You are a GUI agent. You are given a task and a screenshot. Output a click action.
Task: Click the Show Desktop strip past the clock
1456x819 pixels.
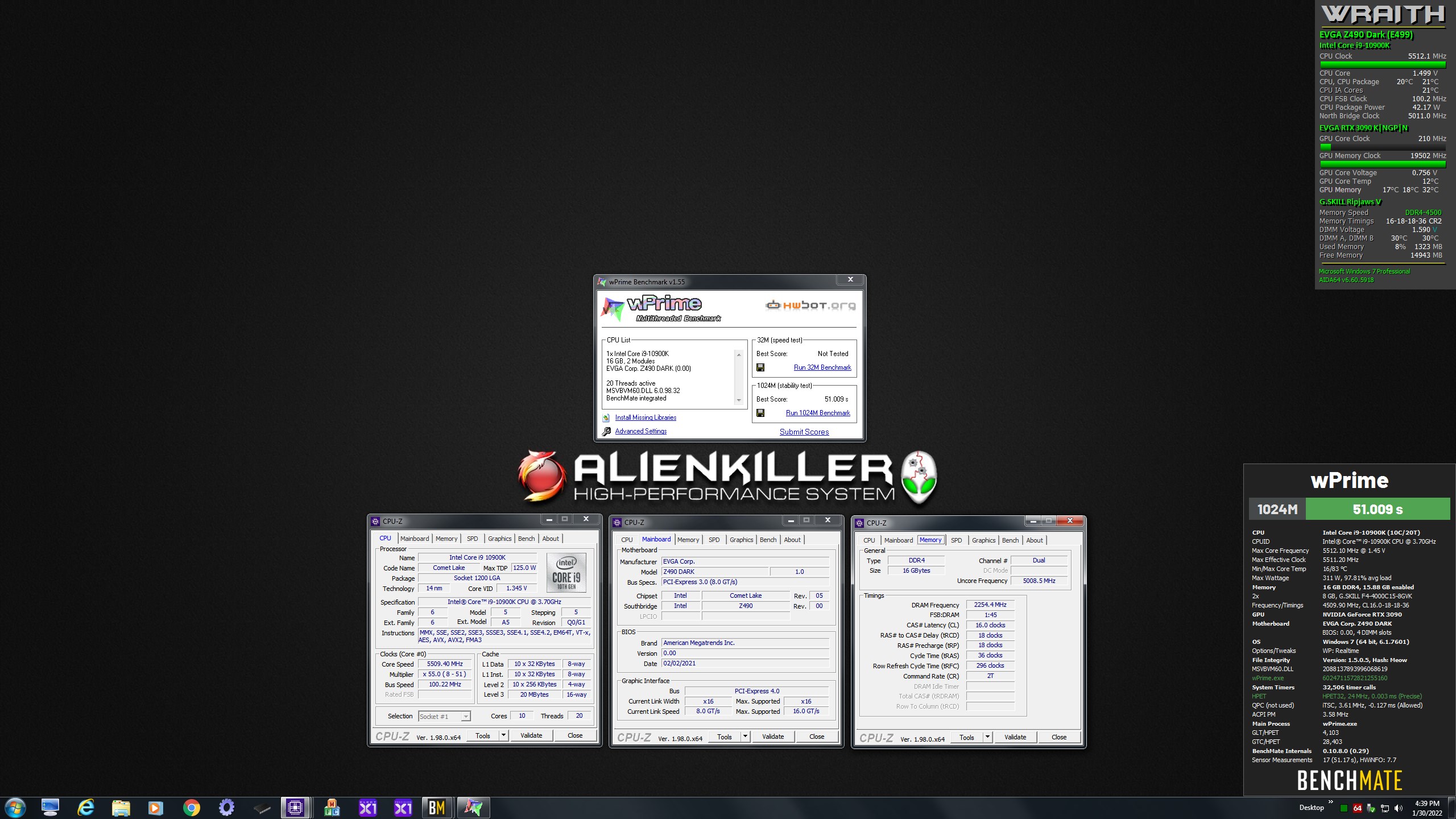pyautogui.click(x=1452, y=808)
